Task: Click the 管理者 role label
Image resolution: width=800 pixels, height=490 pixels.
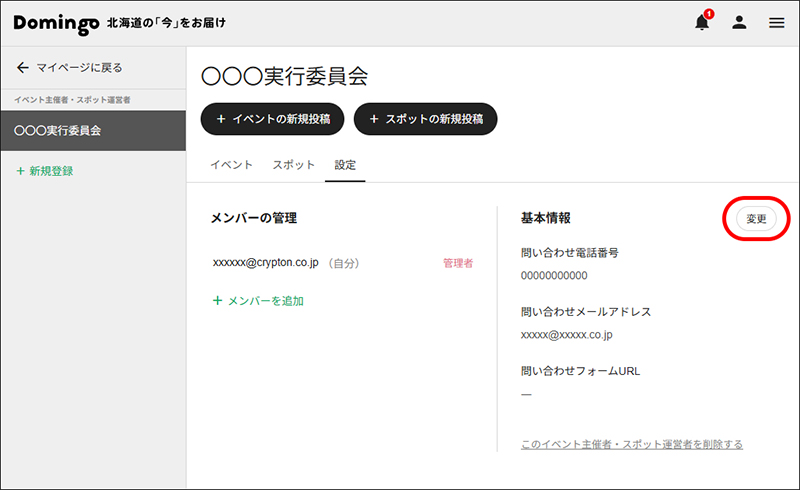Action: 458,263
